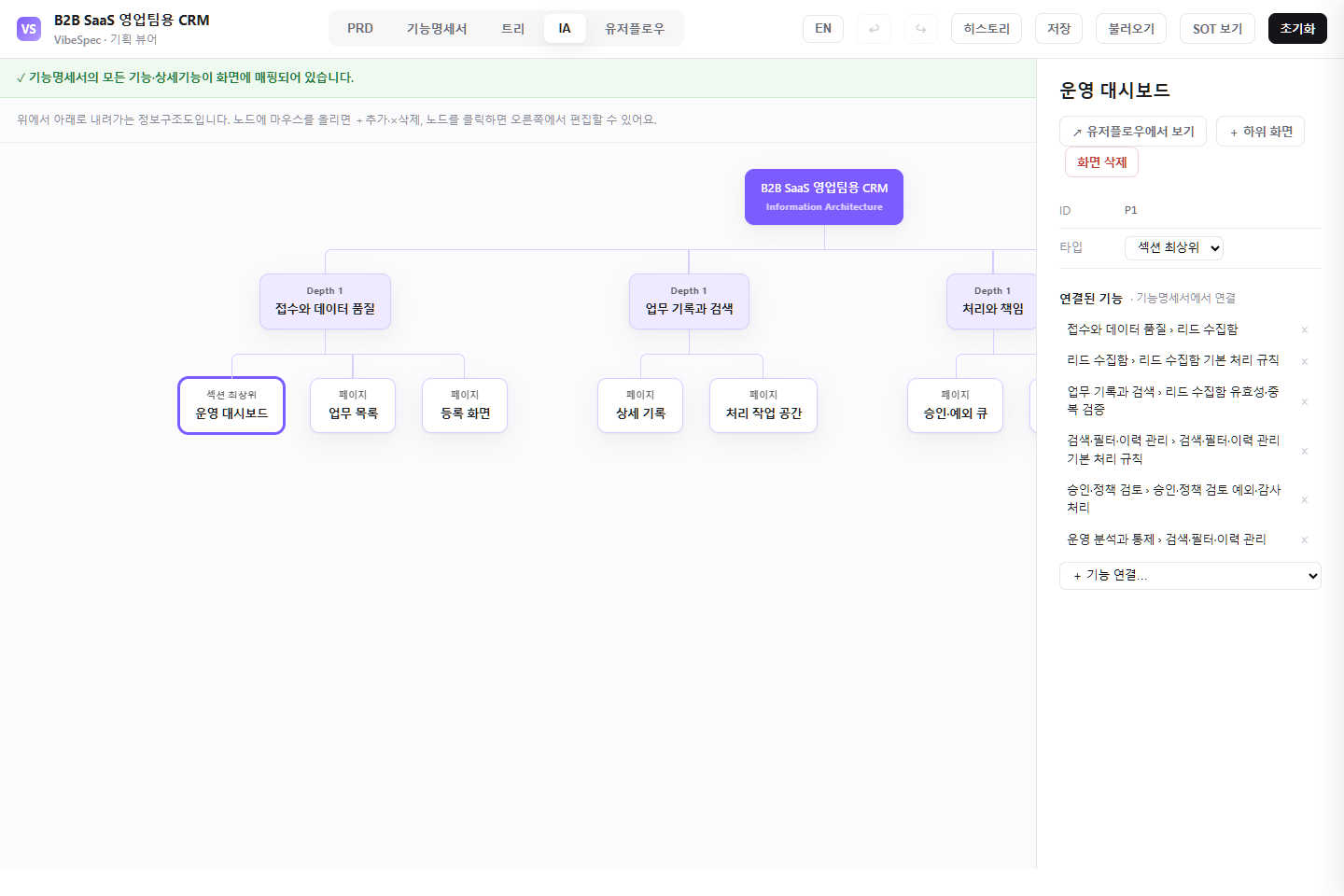Click the red 화면 삭제 button
Screen dimensions: 1344x896
pyautogui.click(x=1101, y=162)
